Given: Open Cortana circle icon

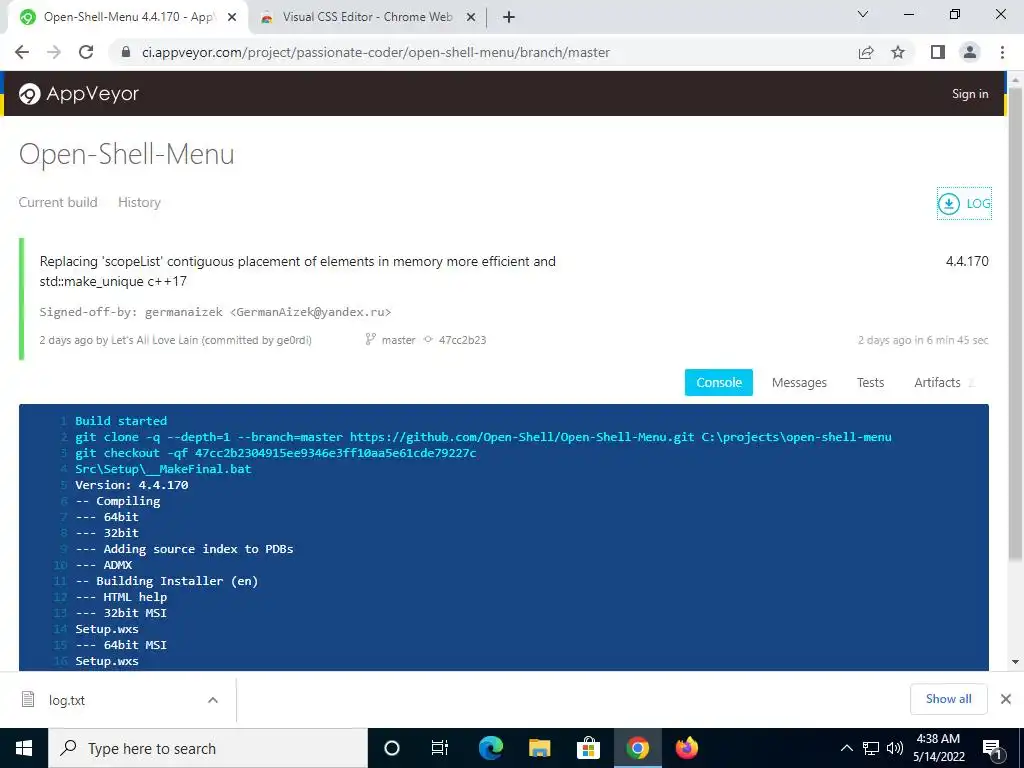Looking at the screenshot, I should point(391,748).
